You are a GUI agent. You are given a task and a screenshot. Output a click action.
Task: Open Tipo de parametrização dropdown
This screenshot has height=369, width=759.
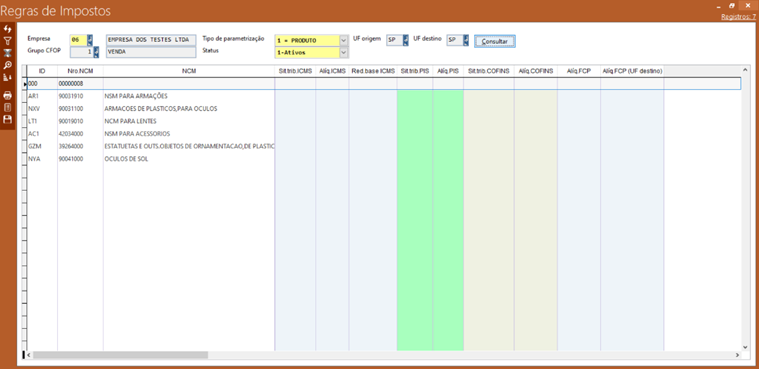[344, 40]
